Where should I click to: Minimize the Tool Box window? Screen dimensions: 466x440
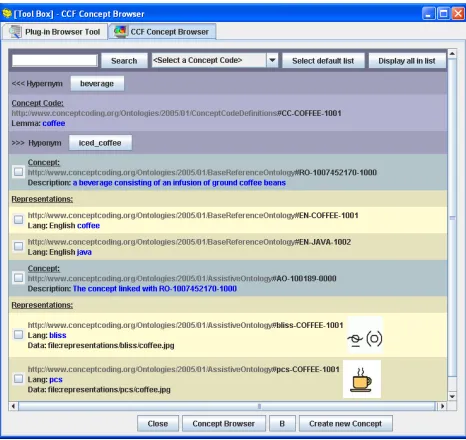428,14
